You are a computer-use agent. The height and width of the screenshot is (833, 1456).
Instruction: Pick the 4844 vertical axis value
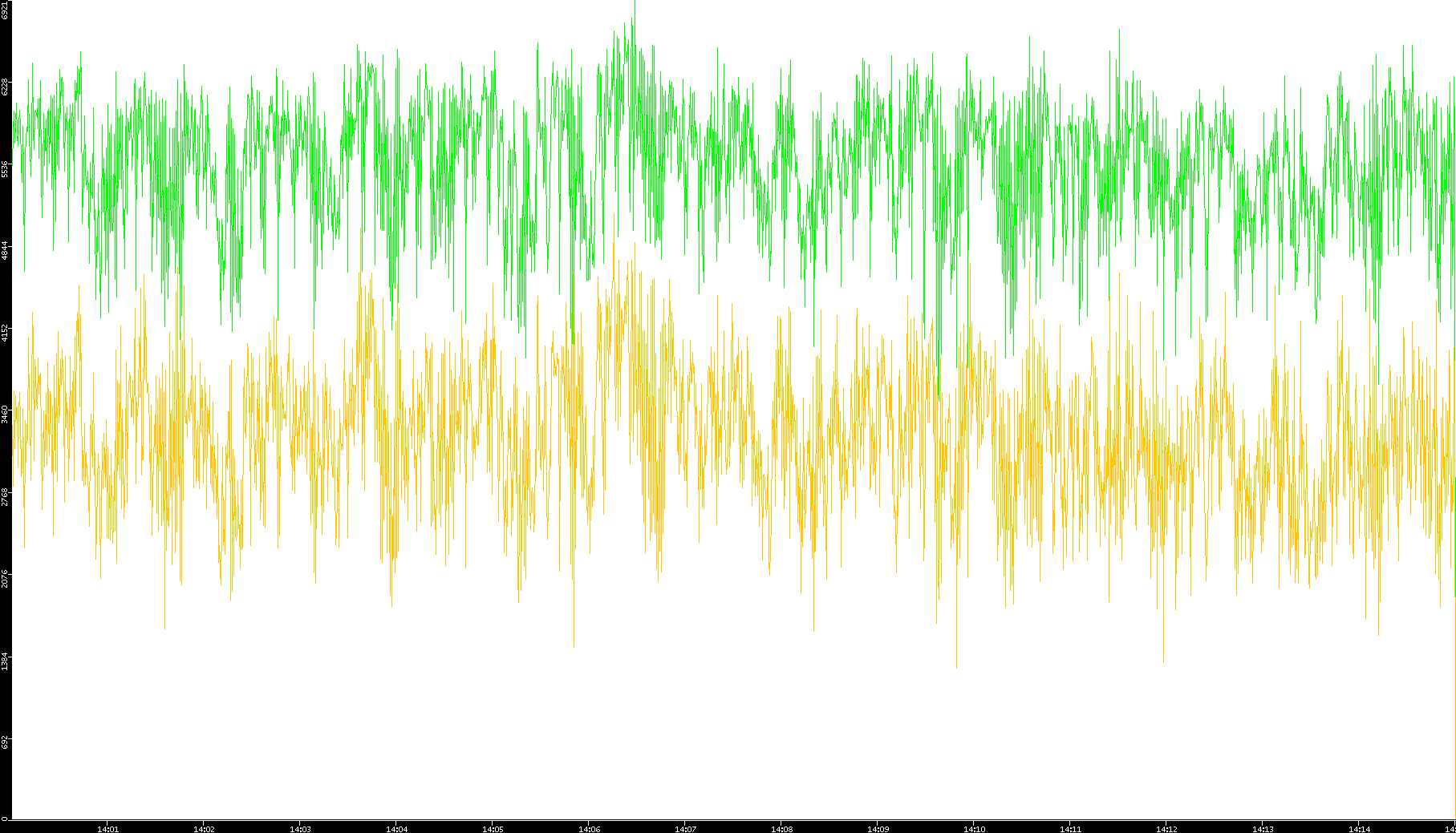pyautogui.click(x=5, y=250)
